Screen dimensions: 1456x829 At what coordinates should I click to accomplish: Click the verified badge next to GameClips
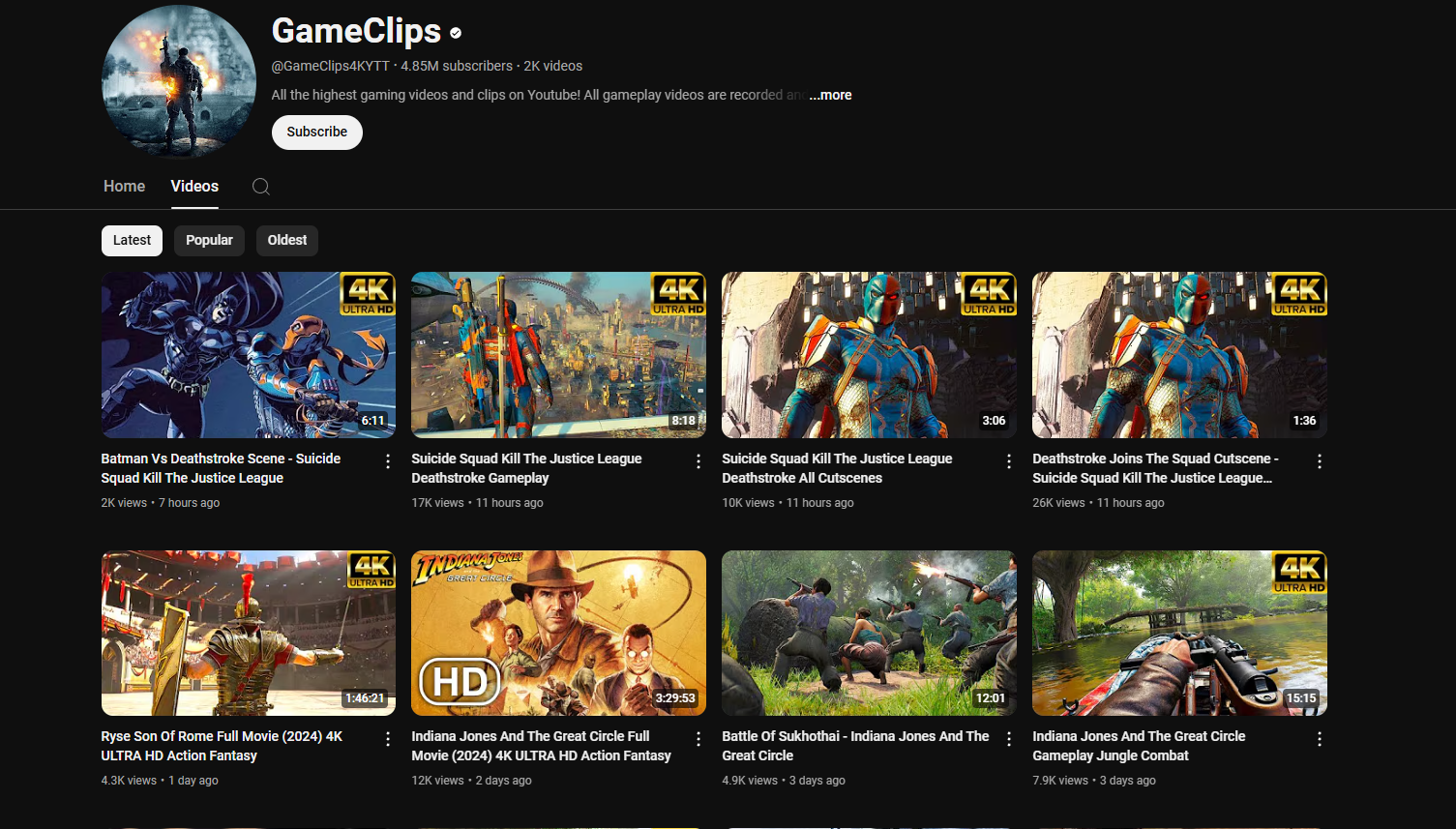(456, 33)
